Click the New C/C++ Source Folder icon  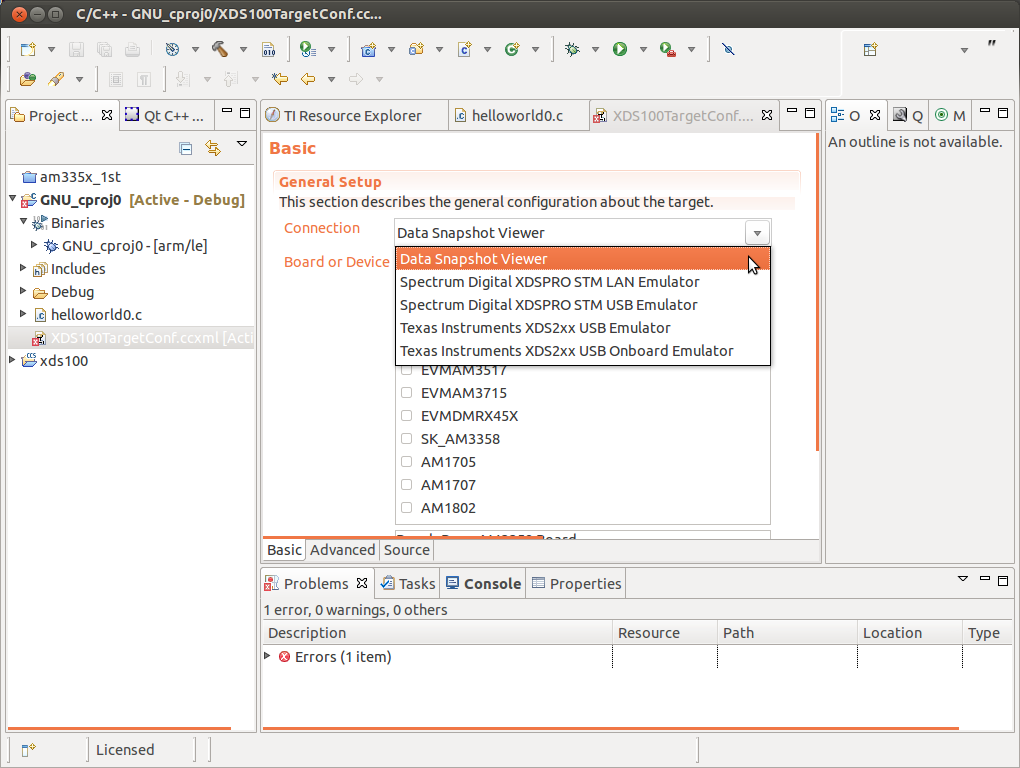click(416, 49)
